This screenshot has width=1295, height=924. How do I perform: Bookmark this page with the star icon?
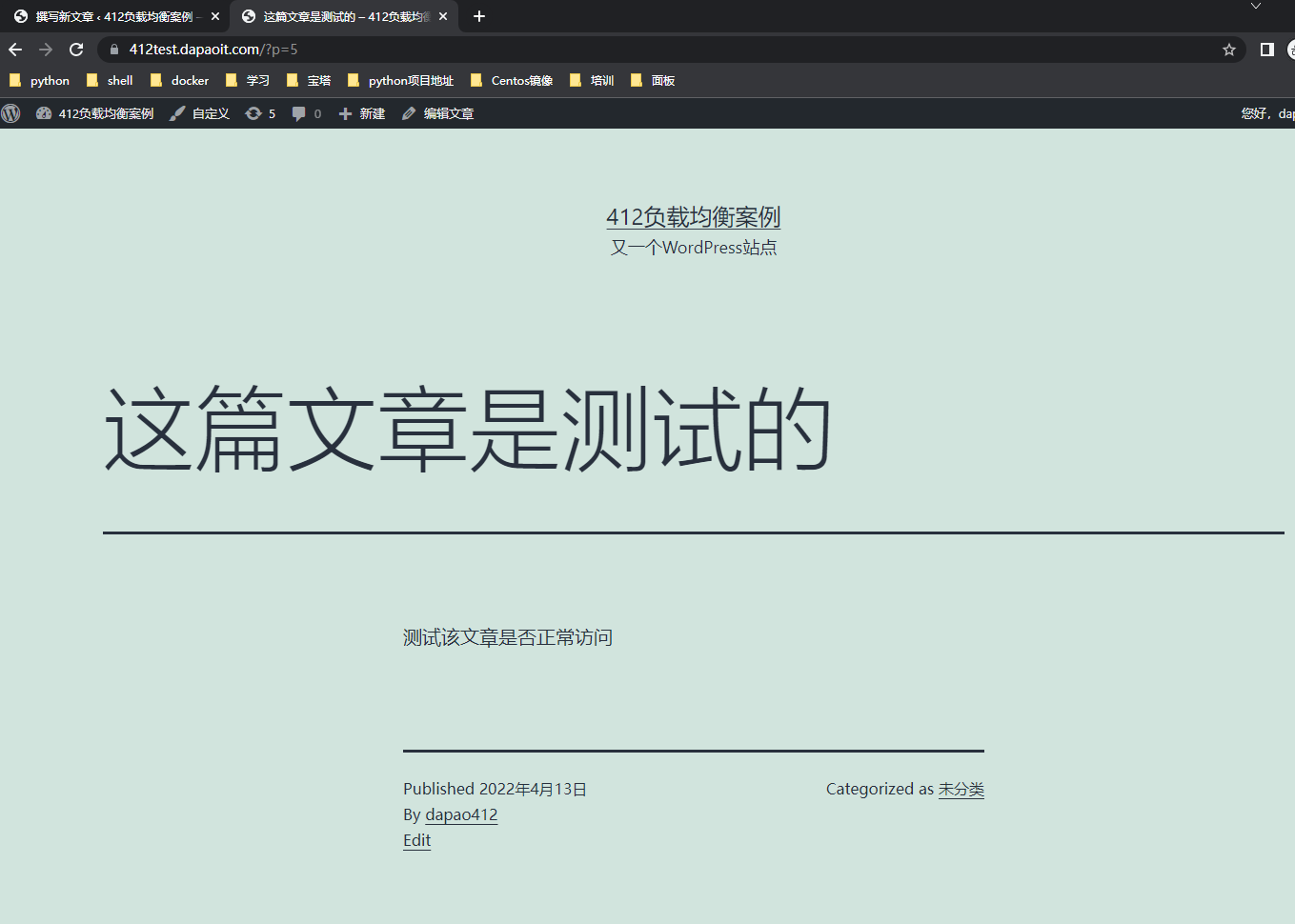[1229, 50]
